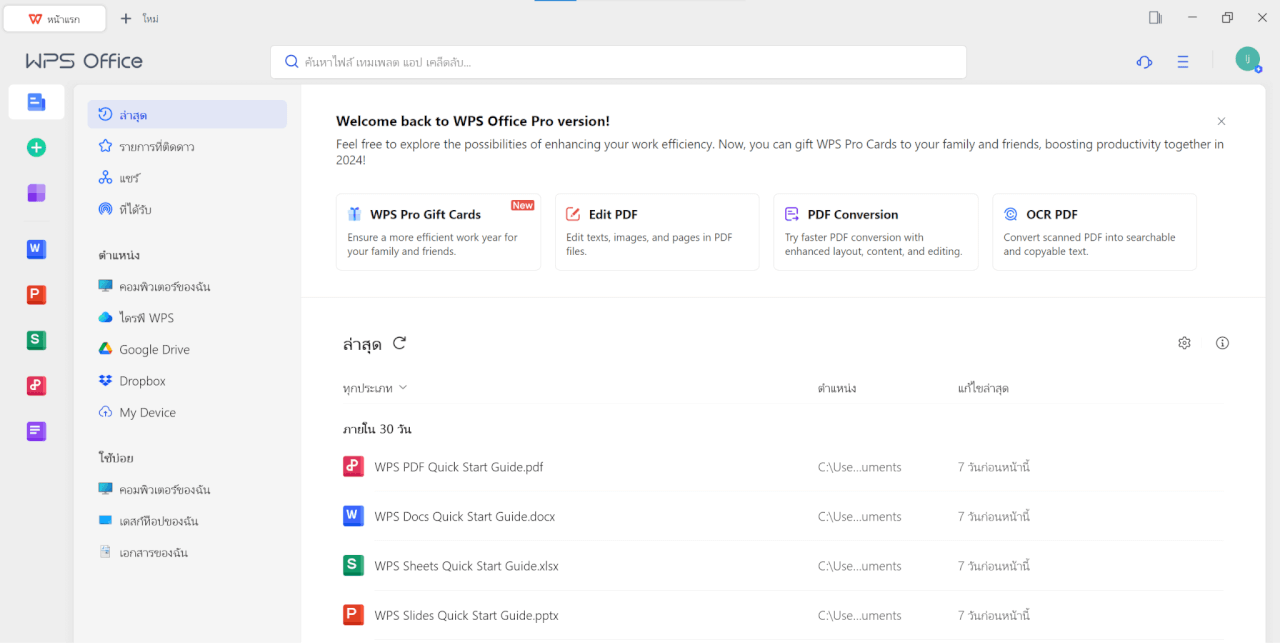
Task: Open the WPS Pro Gift Cards card
Action: coord(438,232)
